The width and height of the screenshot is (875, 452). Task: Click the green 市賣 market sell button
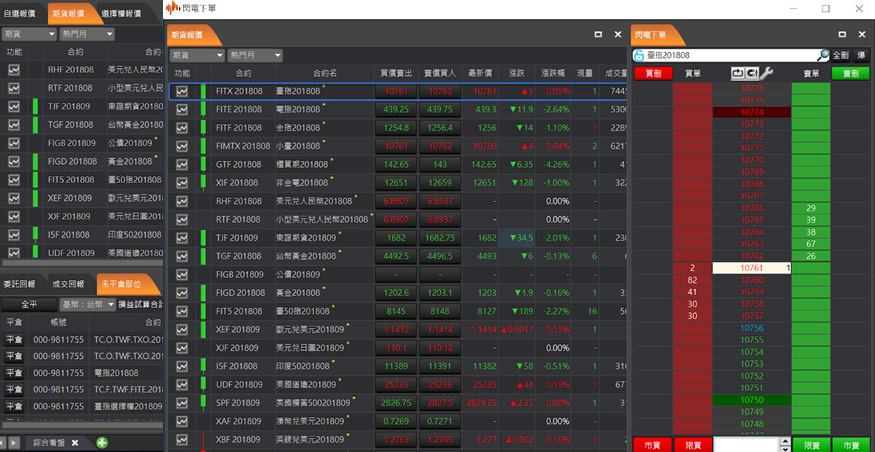[x=850, y=444]
